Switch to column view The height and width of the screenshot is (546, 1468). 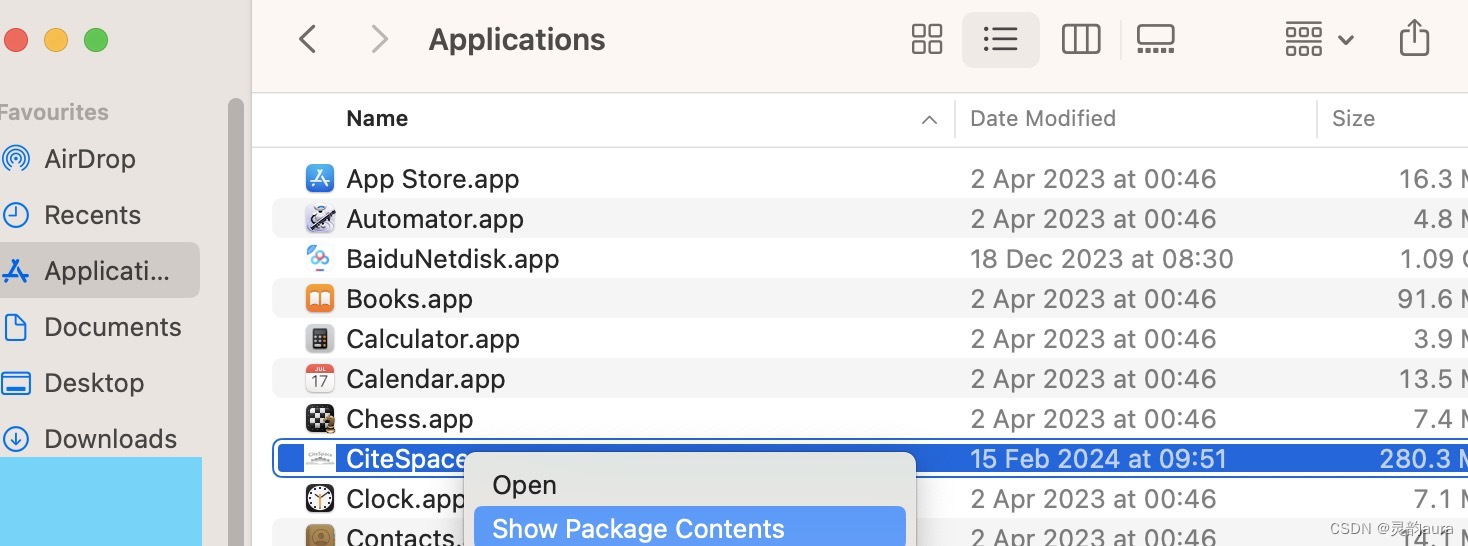(1080, 40)
